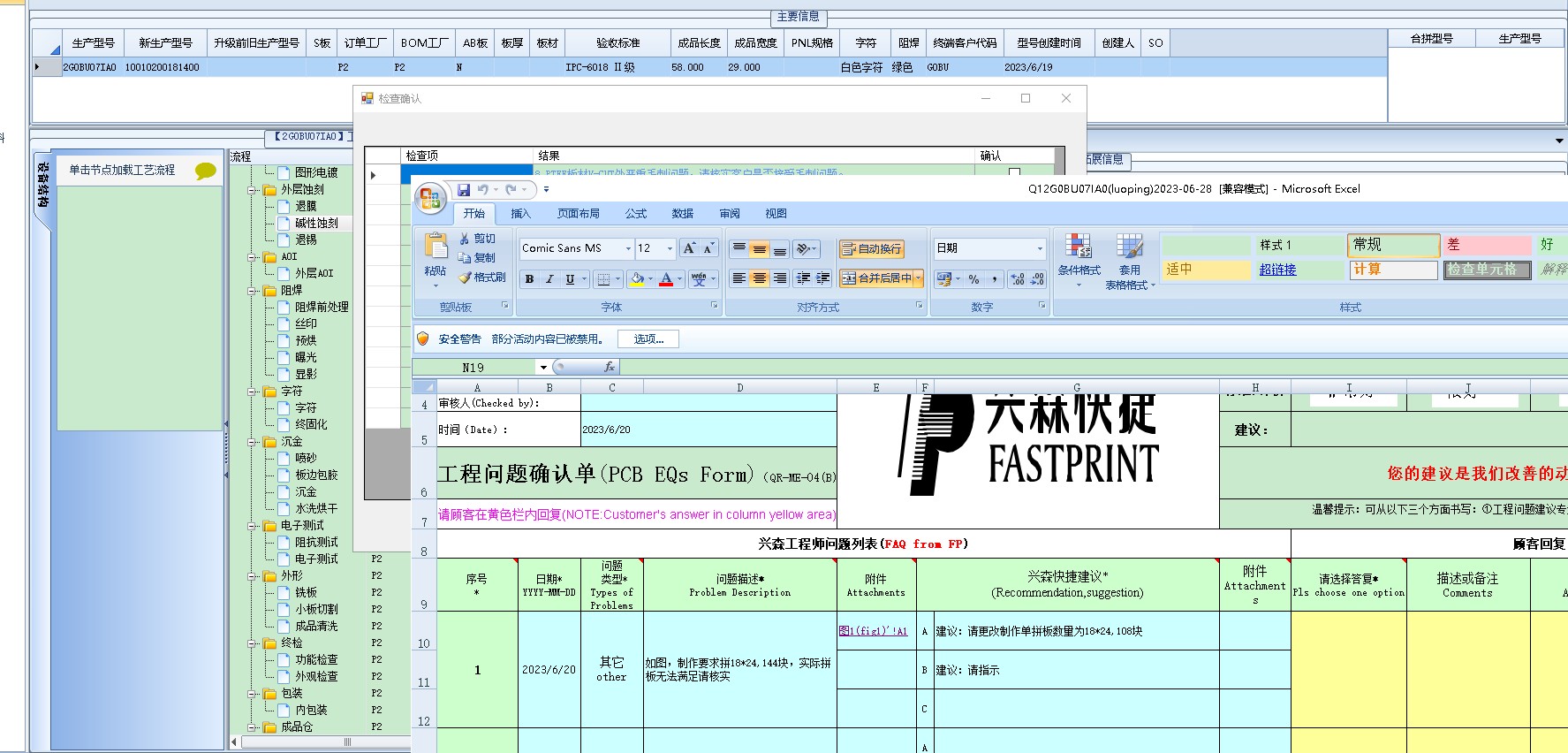Click 单击节点加载工艺流程 comment bubble icon

pos(205,171)
